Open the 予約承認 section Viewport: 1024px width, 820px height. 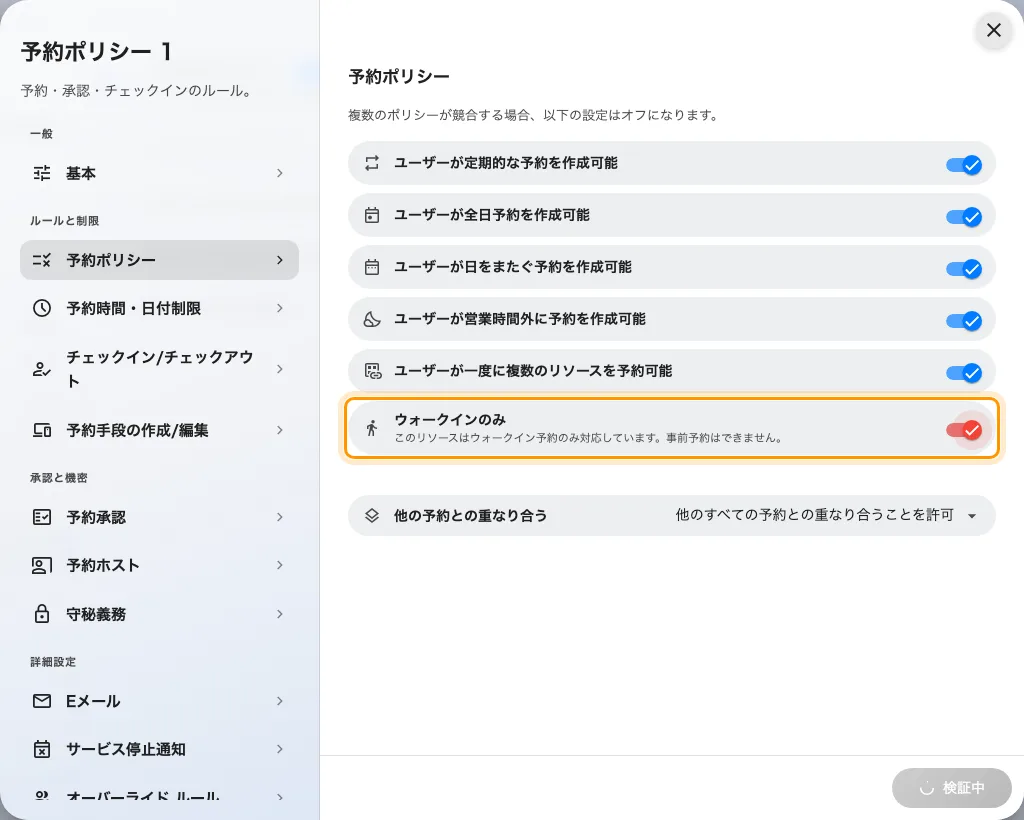click(159, 517)
